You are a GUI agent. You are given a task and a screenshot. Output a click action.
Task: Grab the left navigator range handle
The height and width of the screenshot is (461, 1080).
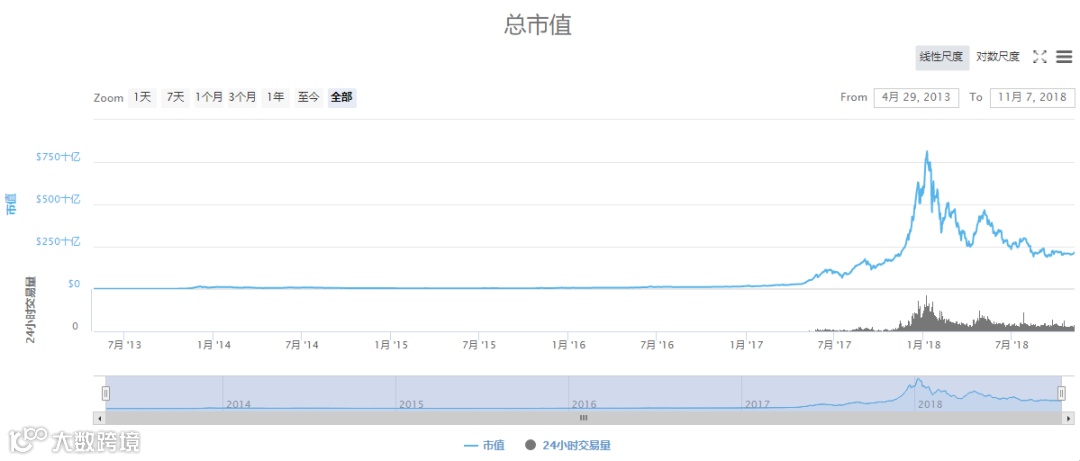(106, 393)
